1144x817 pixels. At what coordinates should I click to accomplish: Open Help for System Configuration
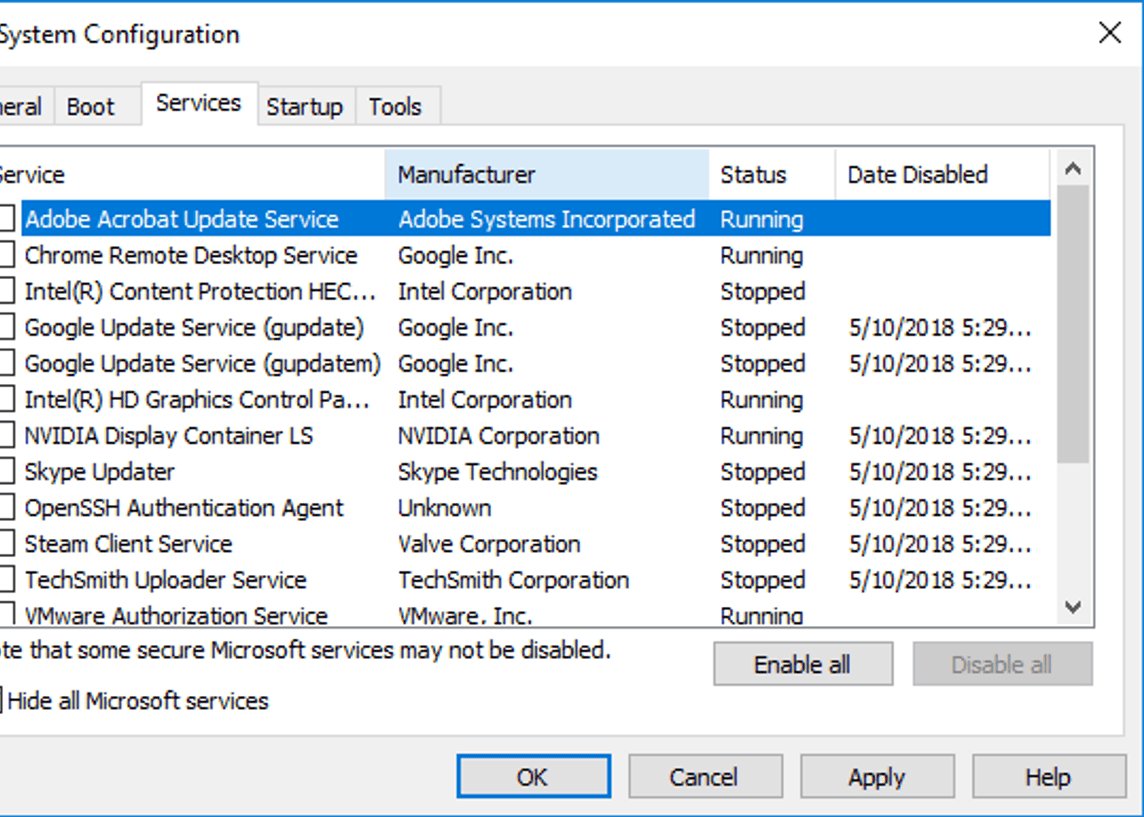[1048, 777]
